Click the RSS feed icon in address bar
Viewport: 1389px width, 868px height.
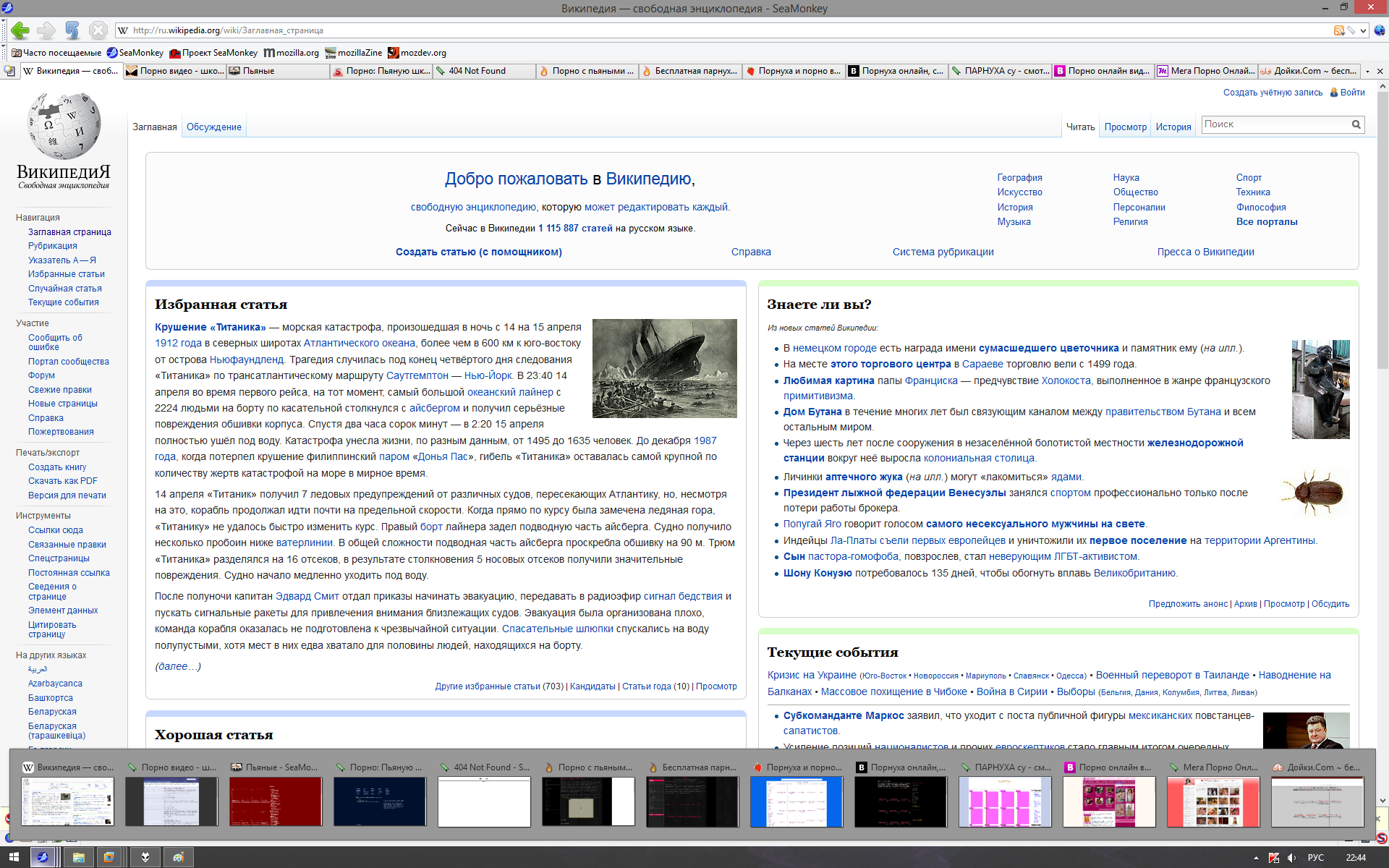pyautogui.click(x=1339, y=30)
